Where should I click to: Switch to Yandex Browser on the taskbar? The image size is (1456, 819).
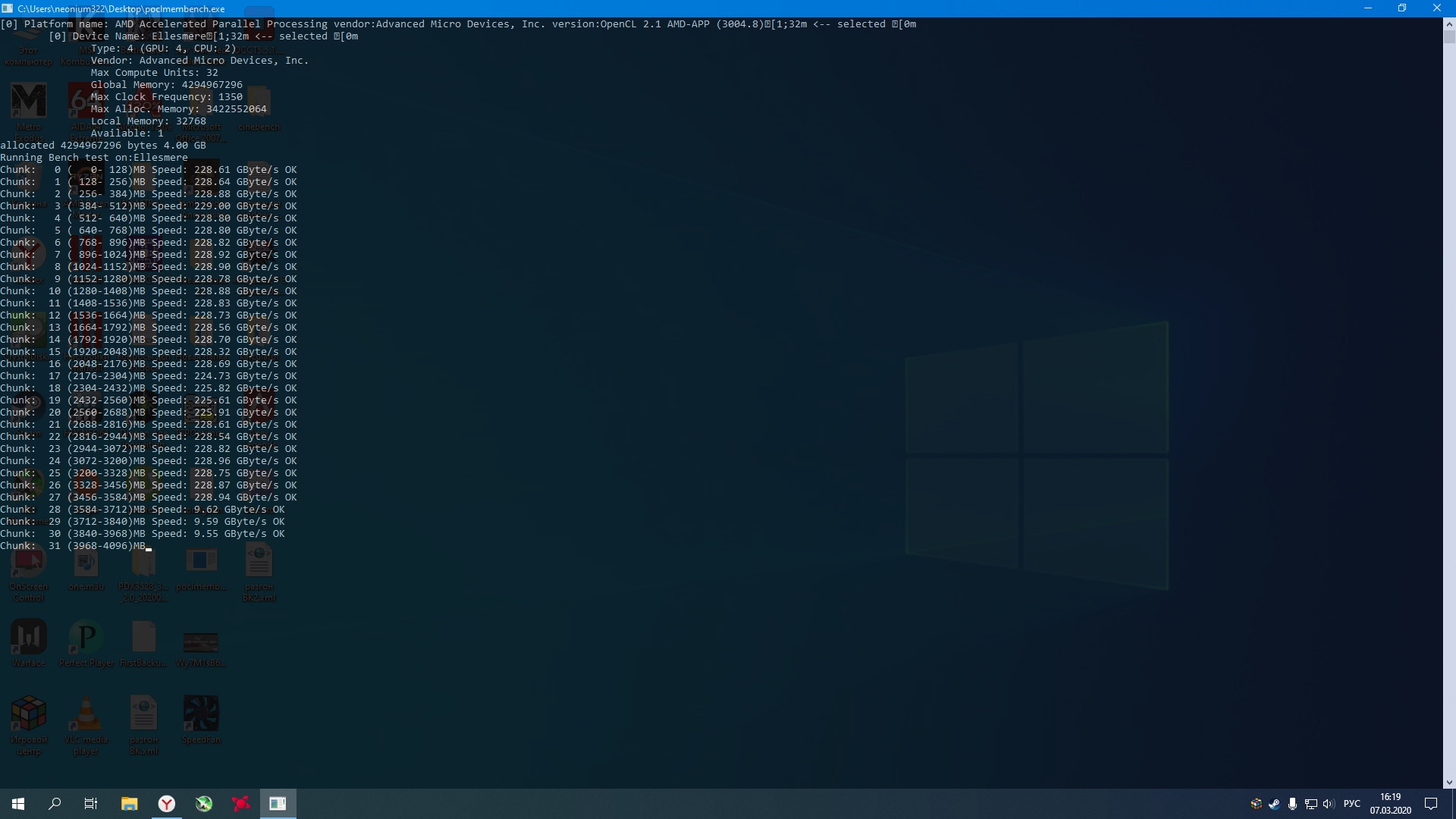coord(167,804)
